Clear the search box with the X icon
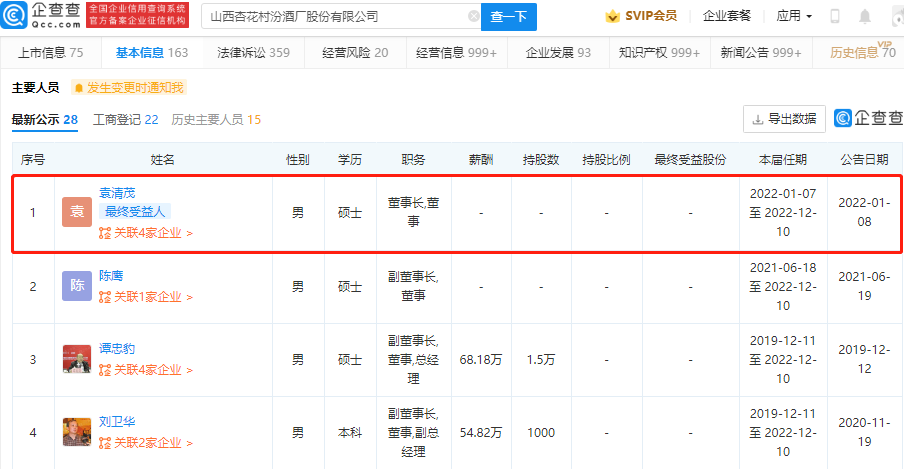The height and width of the screenshot is (469, 904). pos(473,17)
